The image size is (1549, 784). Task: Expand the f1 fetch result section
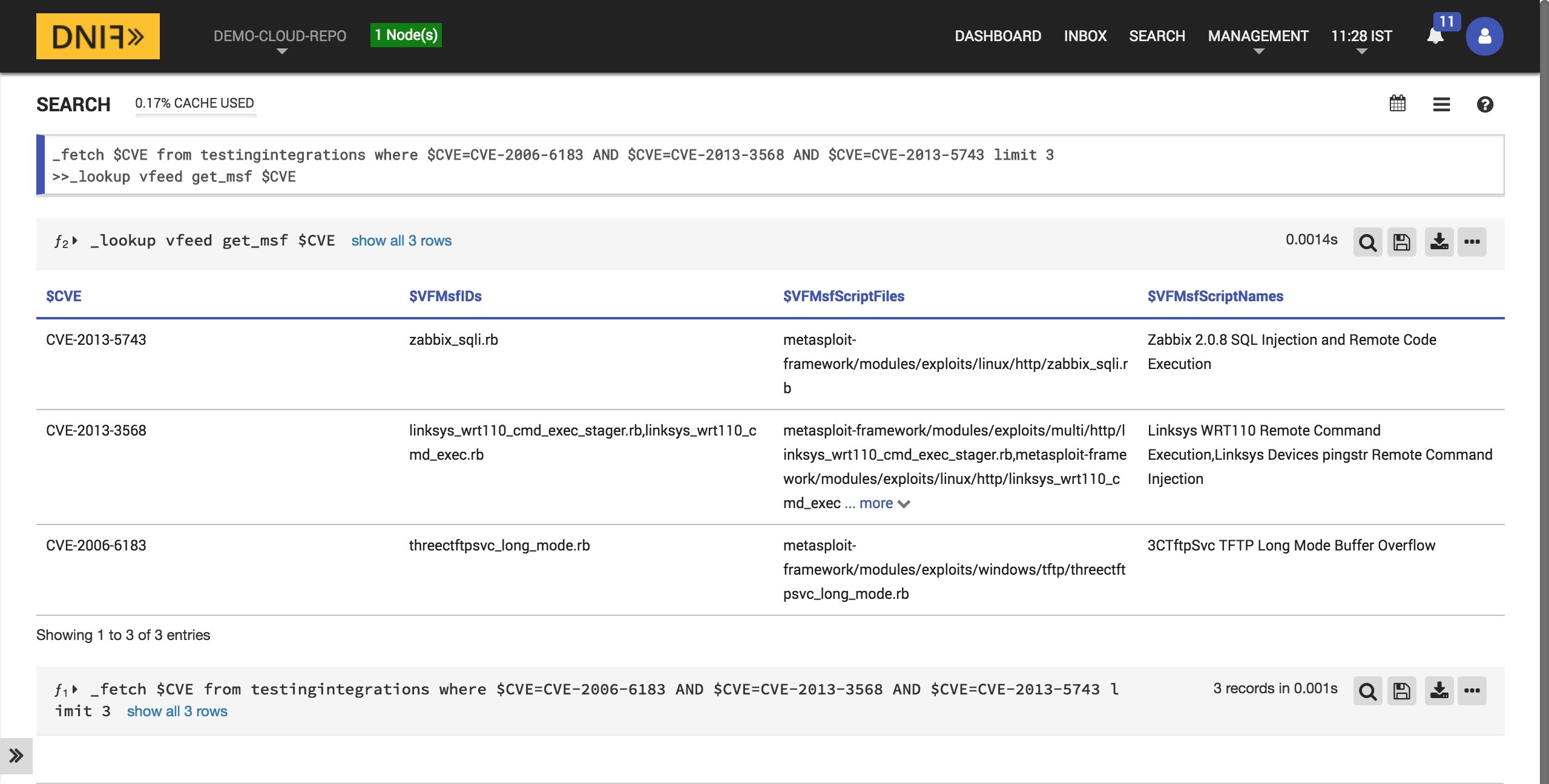click(x=74, y=690)
